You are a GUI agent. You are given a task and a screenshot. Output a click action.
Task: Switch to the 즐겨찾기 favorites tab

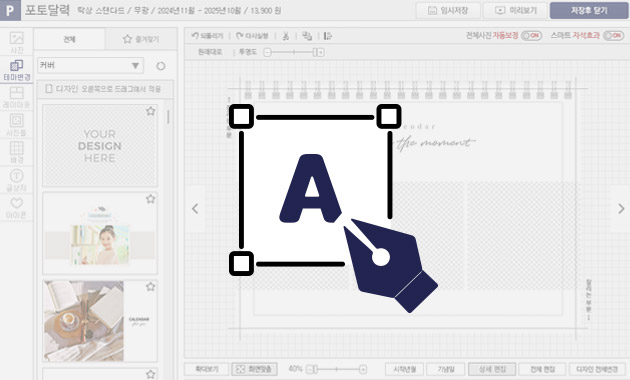[x=141, y=39]
